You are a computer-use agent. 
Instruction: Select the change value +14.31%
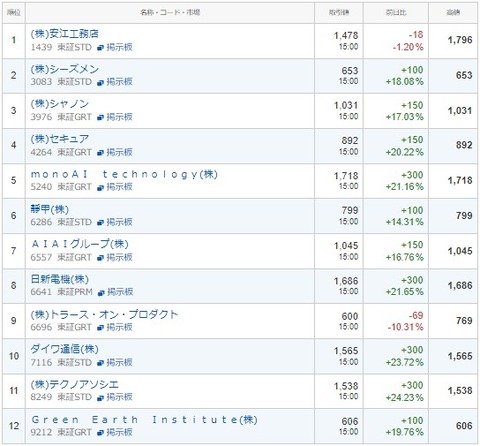click(x=405, y=222)
